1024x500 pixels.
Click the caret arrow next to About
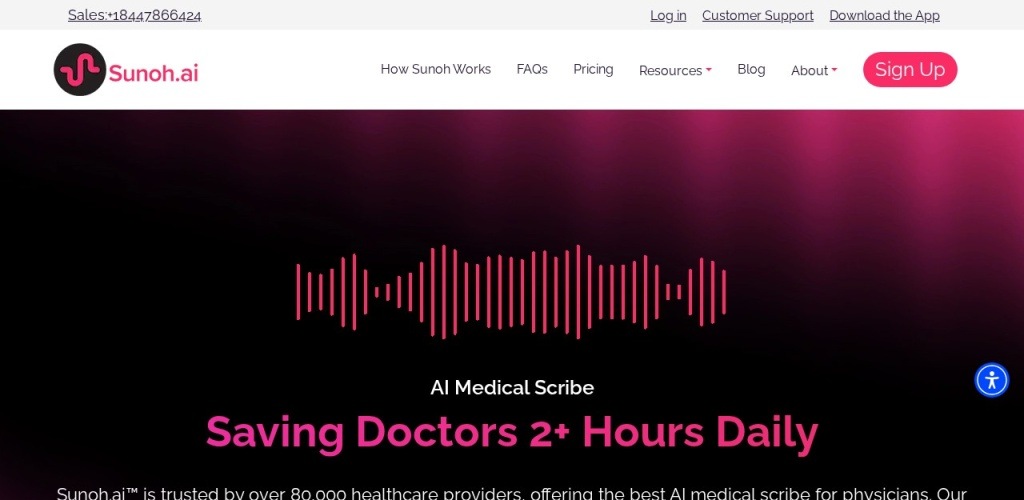point(834,70)
